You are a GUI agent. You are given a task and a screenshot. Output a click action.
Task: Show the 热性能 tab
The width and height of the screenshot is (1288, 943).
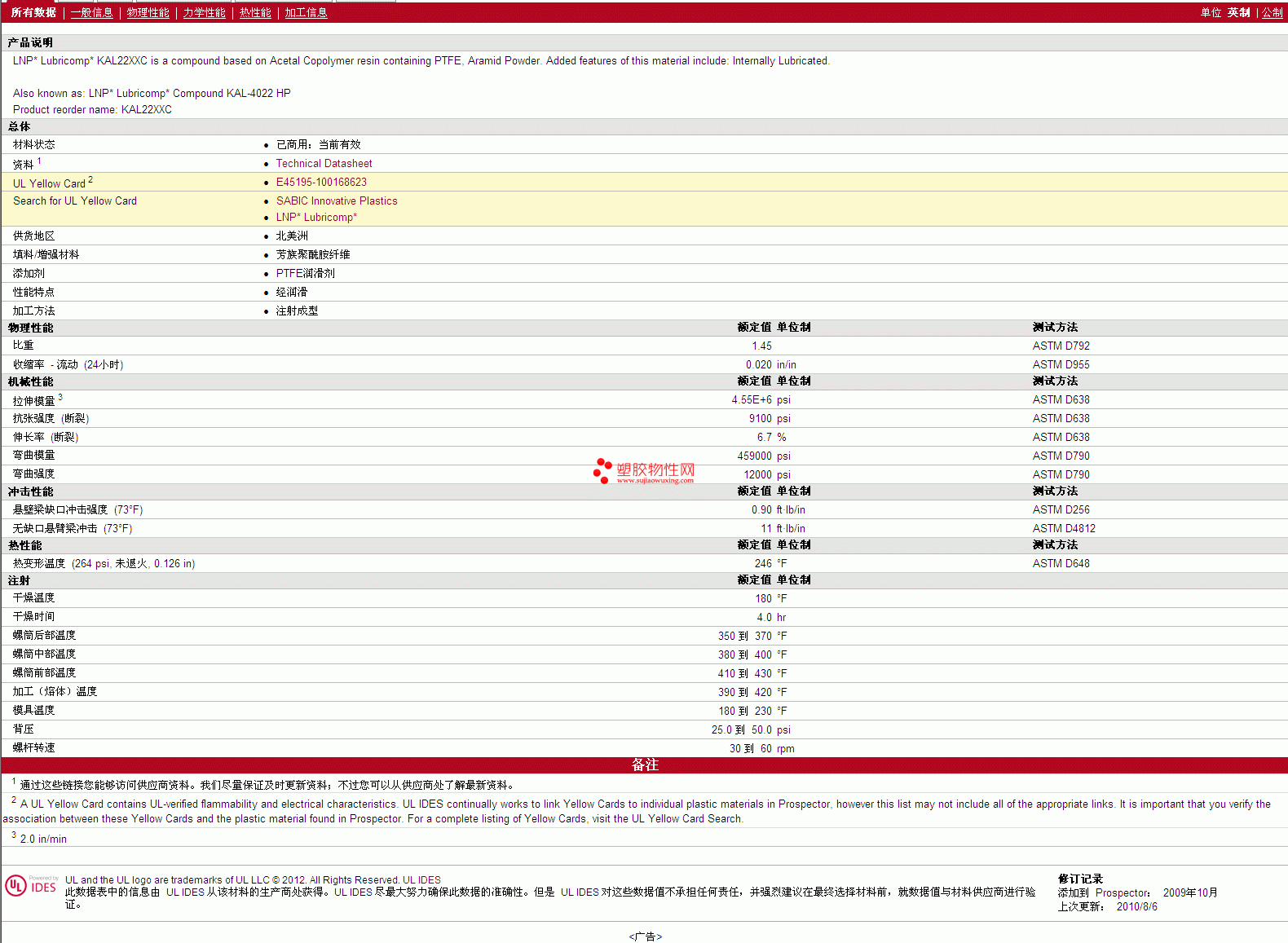point(255,13)
